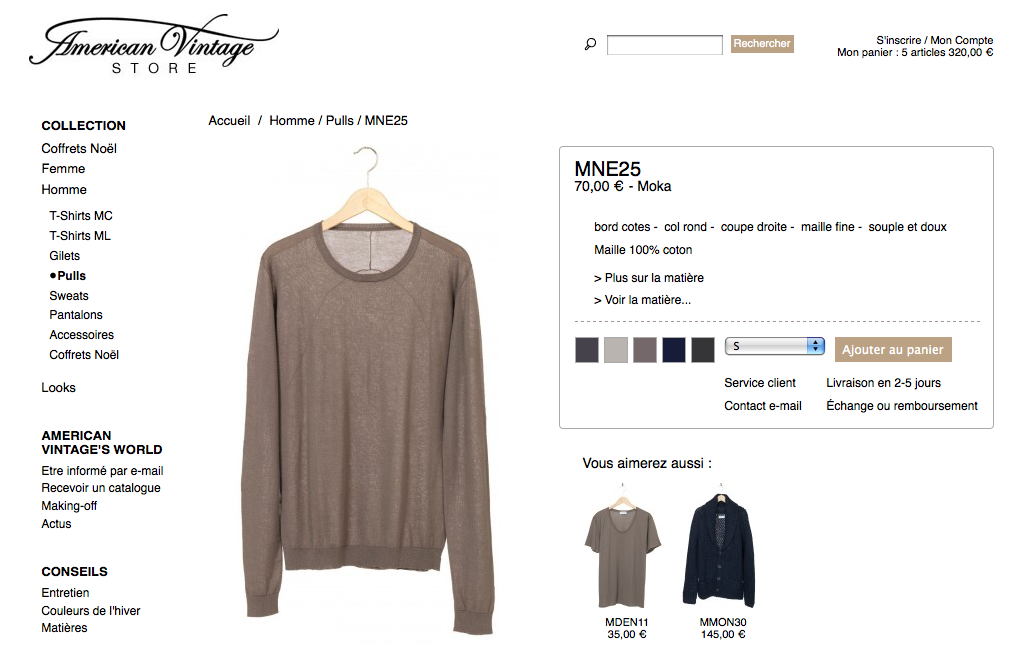Select the light grey color swatch
1018x664 pixels.
click(x=615, y=350)
